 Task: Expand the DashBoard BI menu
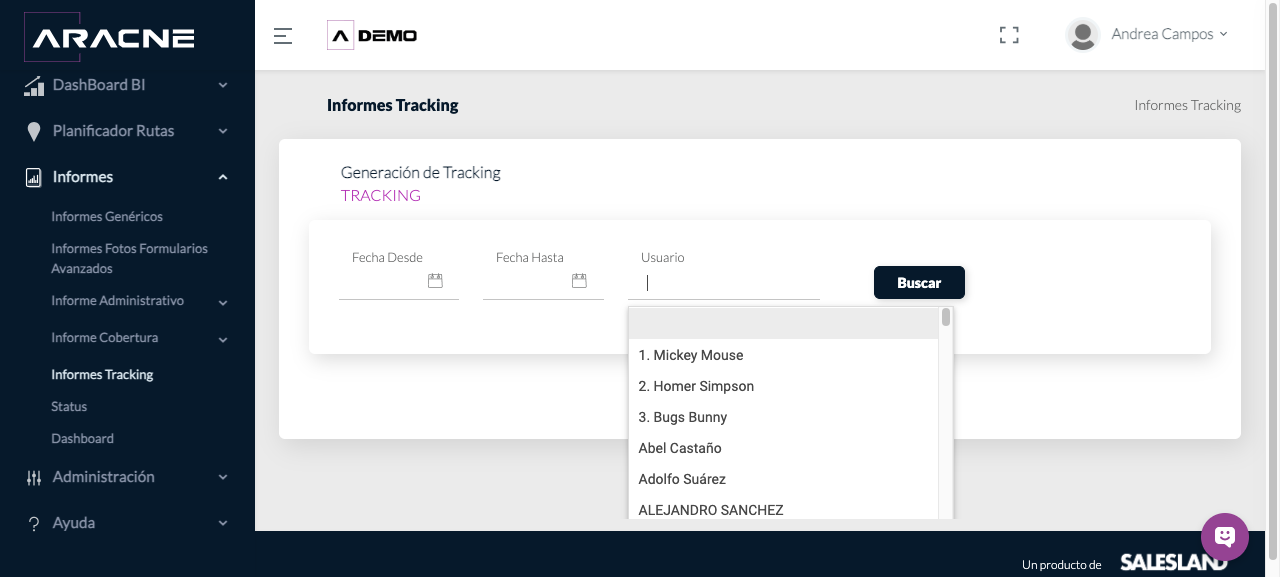223,85
